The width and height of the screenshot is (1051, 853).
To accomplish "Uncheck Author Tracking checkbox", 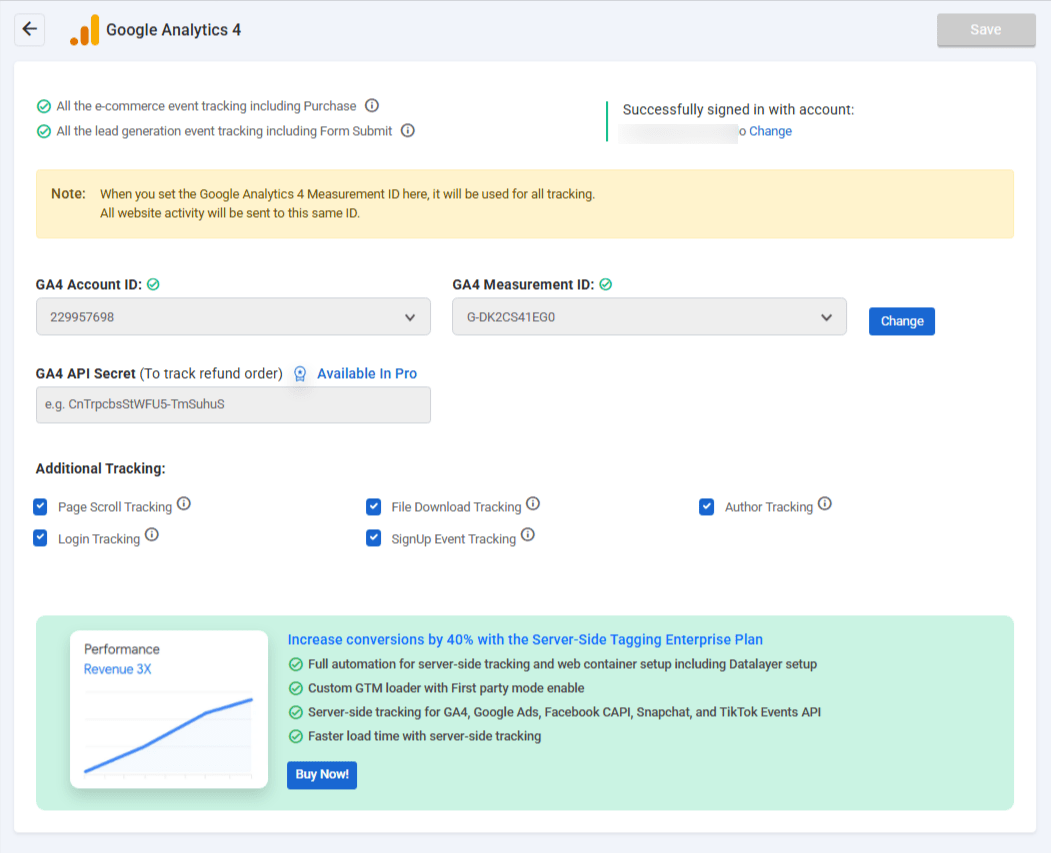I will [706, 507].
